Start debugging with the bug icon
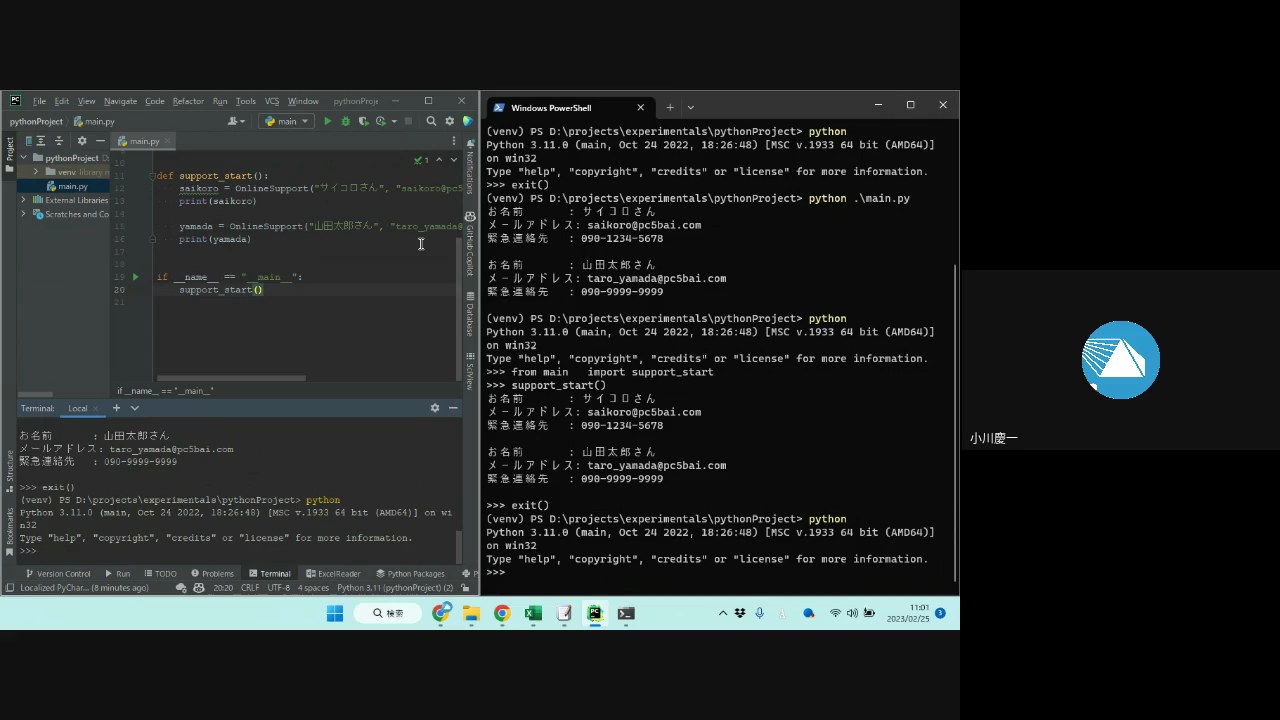1280x720 pixels. point(346,121)
